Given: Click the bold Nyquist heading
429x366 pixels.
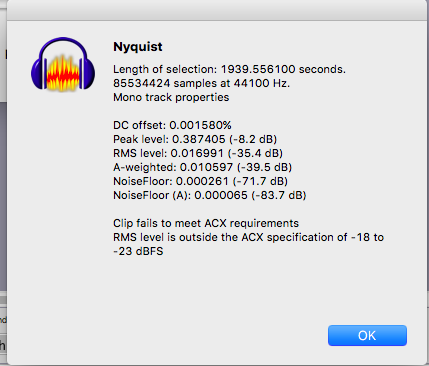Looking at the screenshot, I should click(138, 47).
